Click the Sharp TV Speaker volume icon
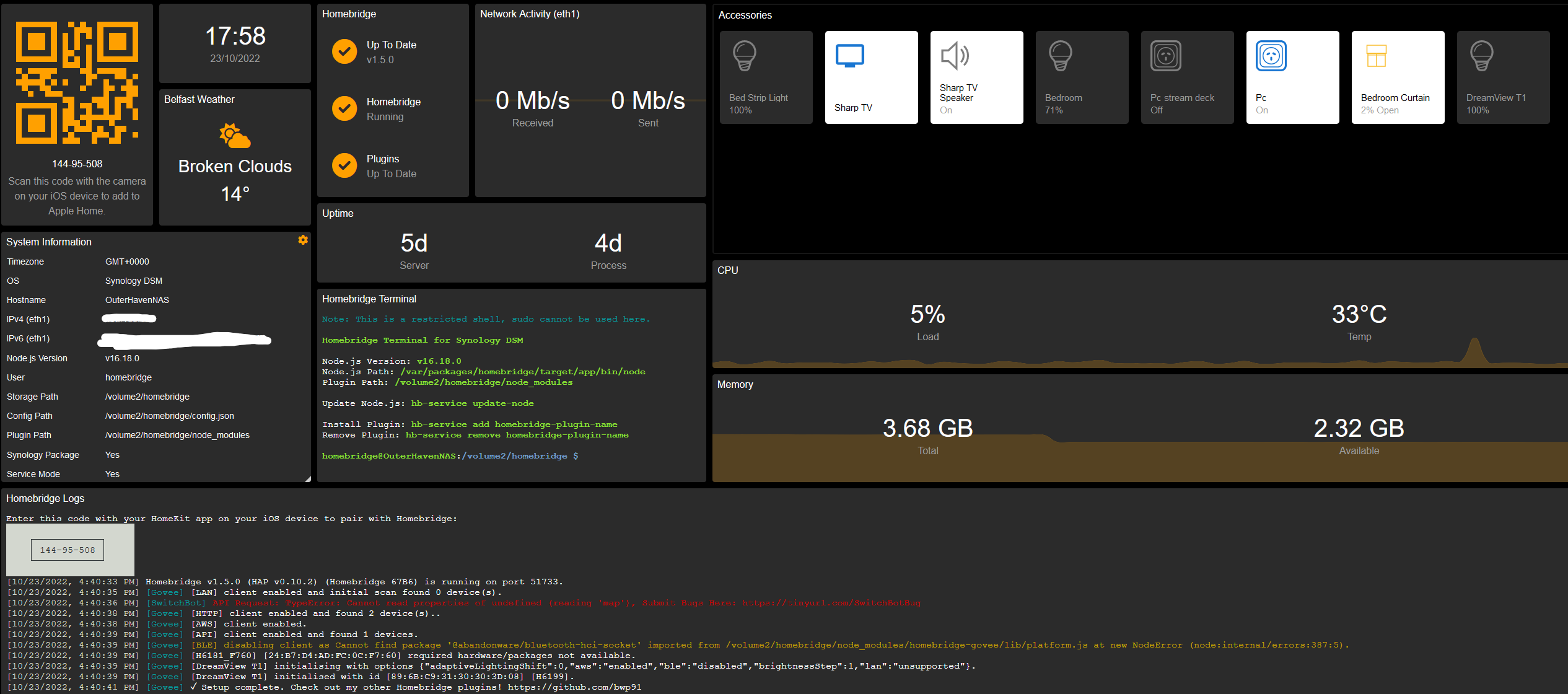The image size is (1568, 694). pyautogui.click(x=955, y=56)
